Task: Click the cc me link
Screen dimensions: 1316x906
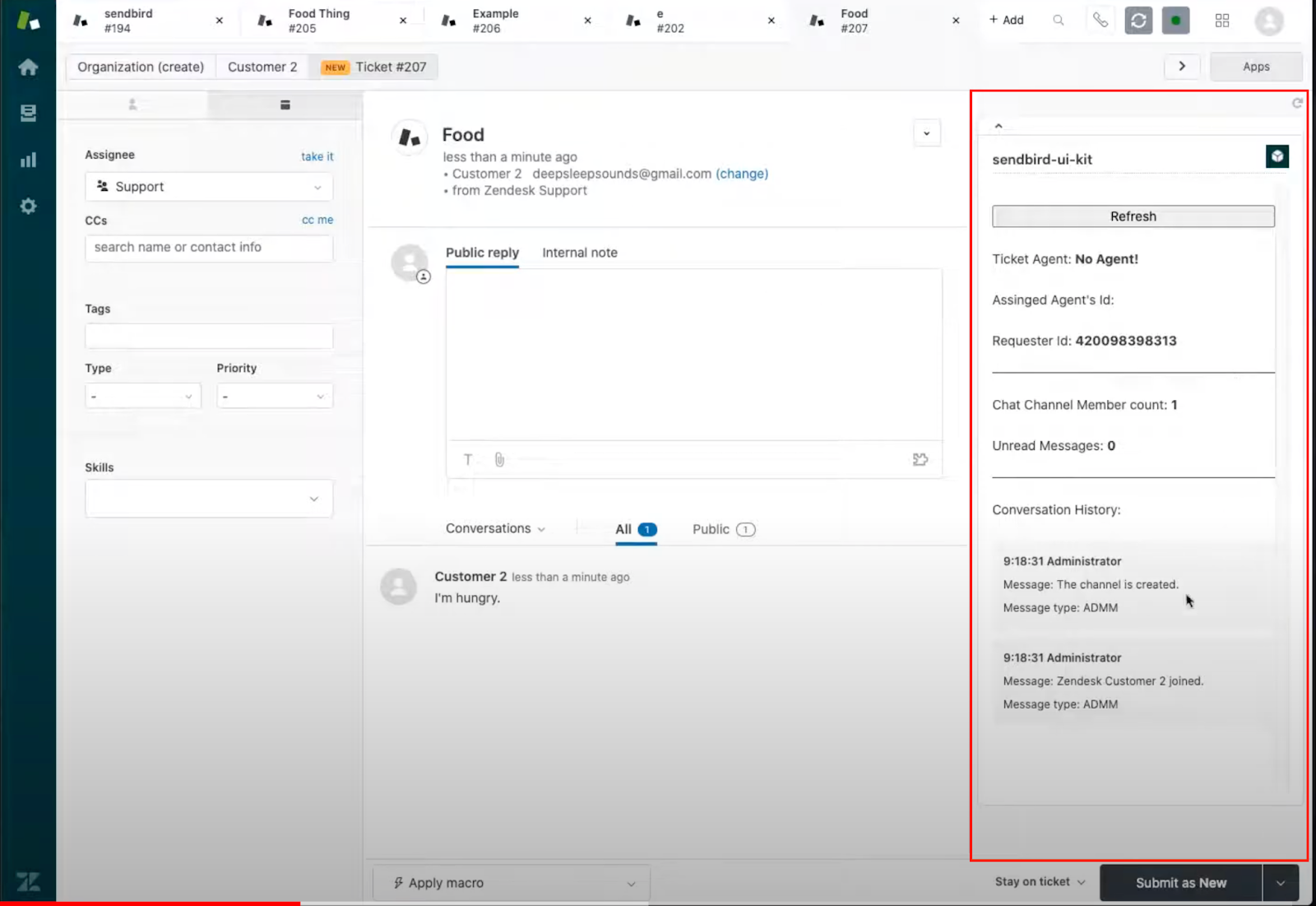Action: click(x=317, y=220)
